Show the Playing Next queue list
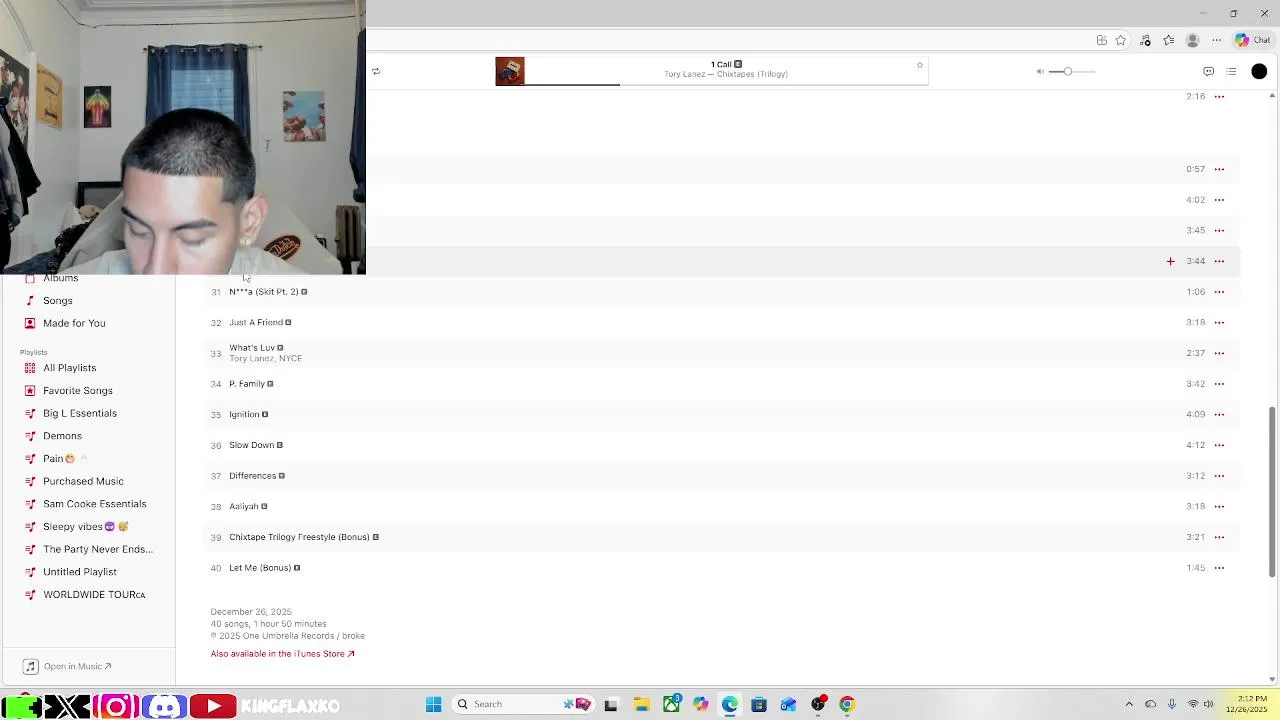This screenshot has width=1280, height=720. pos(1231,71)
